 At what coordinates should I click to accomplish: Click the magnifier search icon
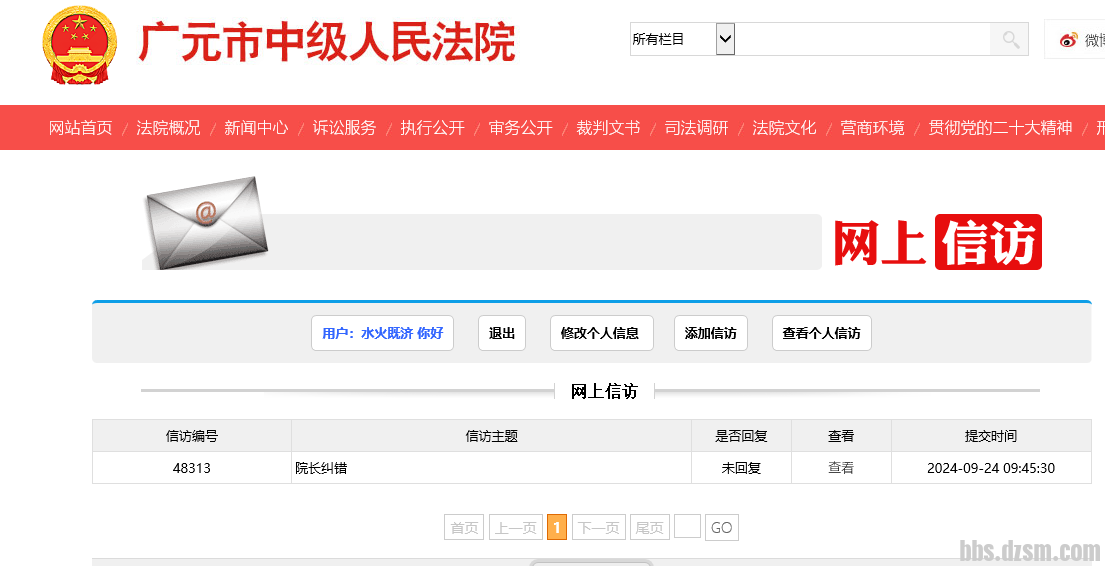pos(1010,40)
